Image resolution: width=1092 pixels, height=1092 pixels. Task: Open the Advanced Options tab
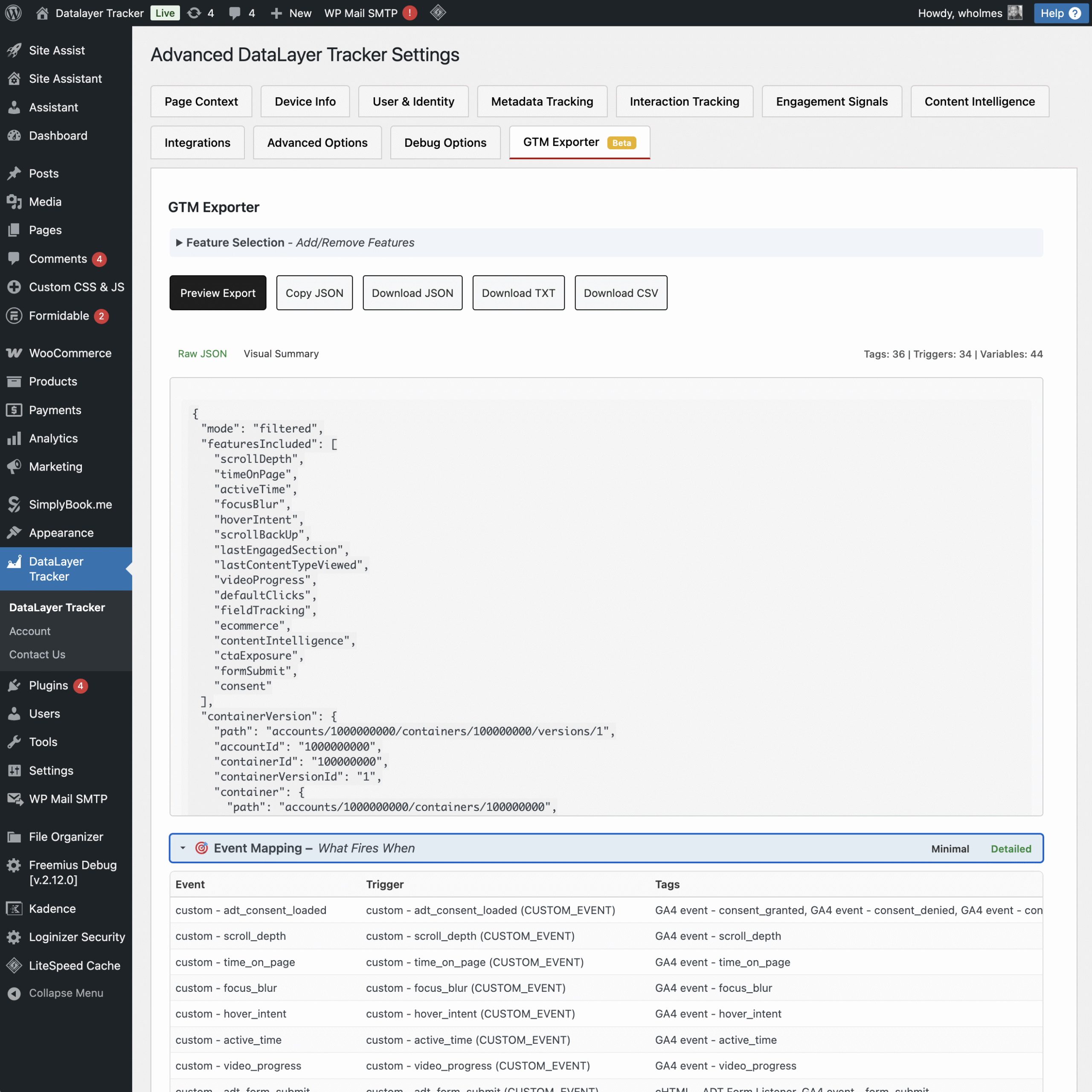tap(317, 142)
